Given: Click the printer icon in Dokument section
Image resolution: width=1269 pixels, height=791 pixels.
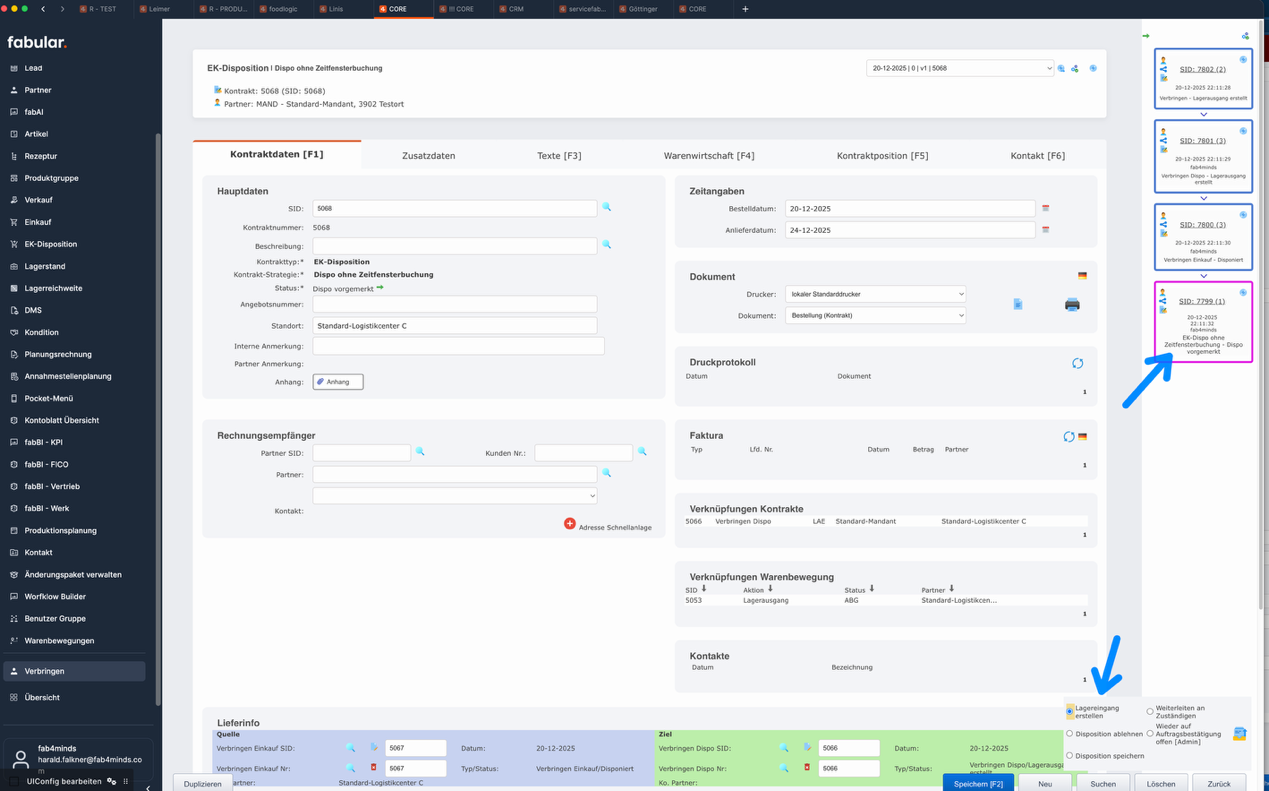Looking at the screenshot, I should click(1072, 305).
